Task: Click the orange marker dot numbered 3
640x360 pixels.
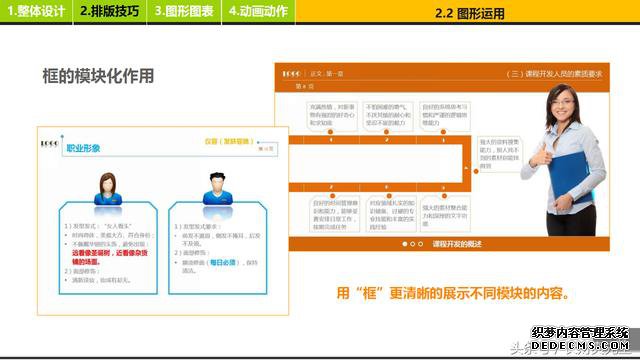Action: (x=443, y=132)
